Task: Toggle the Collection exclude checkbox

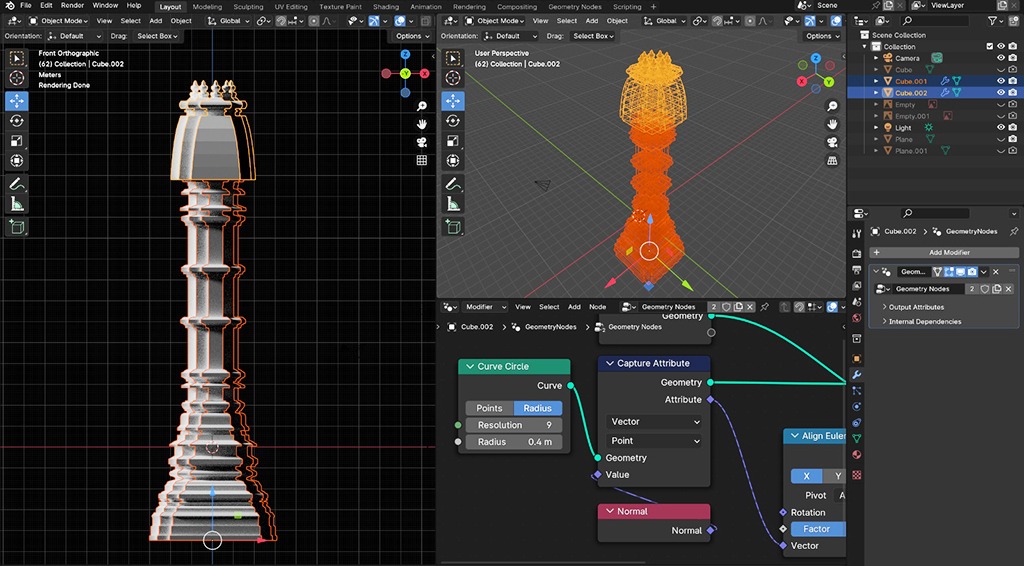Action: point(990,46)
